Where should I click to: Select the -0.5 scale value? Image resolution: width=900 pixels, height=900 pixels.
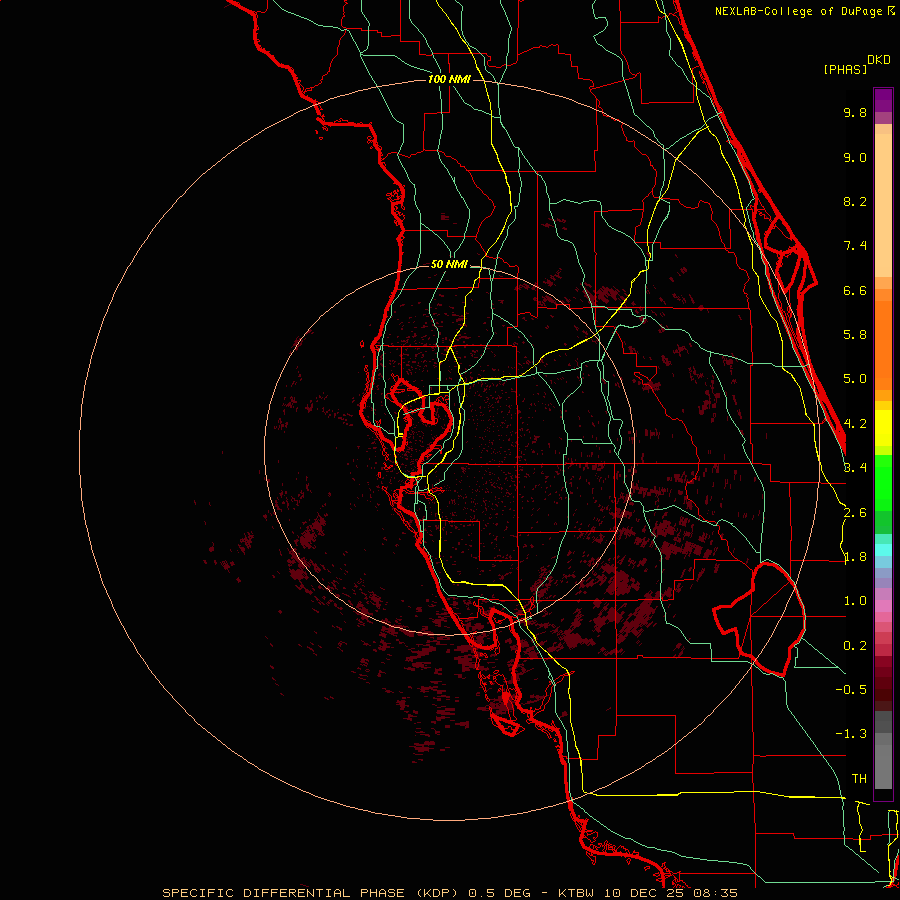(851, 690)
